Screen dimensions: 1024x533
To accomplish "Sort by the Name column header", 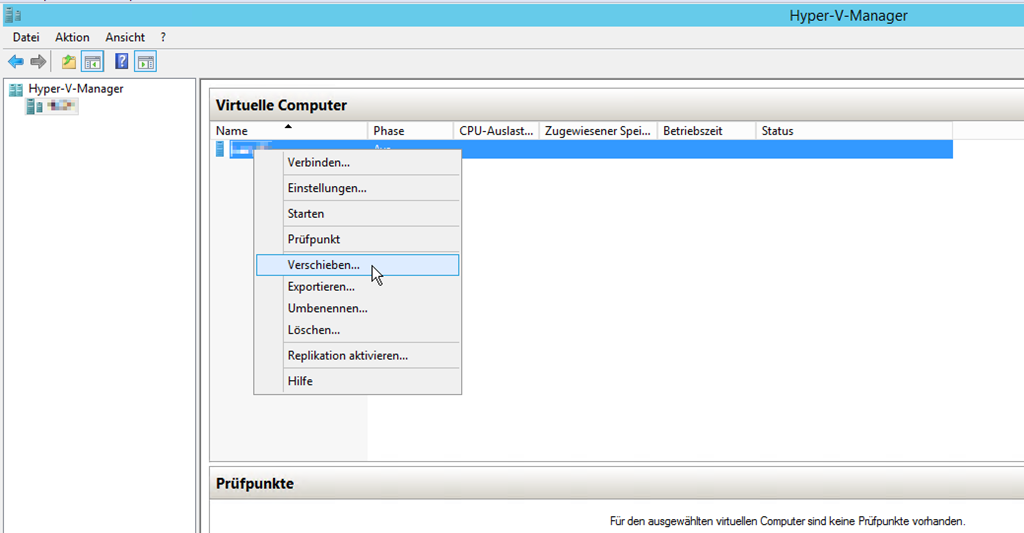I will (232, 131).
